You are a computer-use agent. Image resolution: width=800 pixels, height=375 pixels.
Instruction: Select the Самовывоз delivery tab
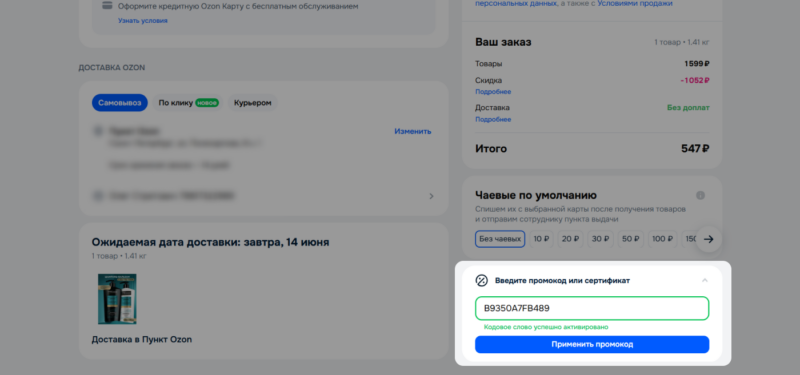coord(120,103)
